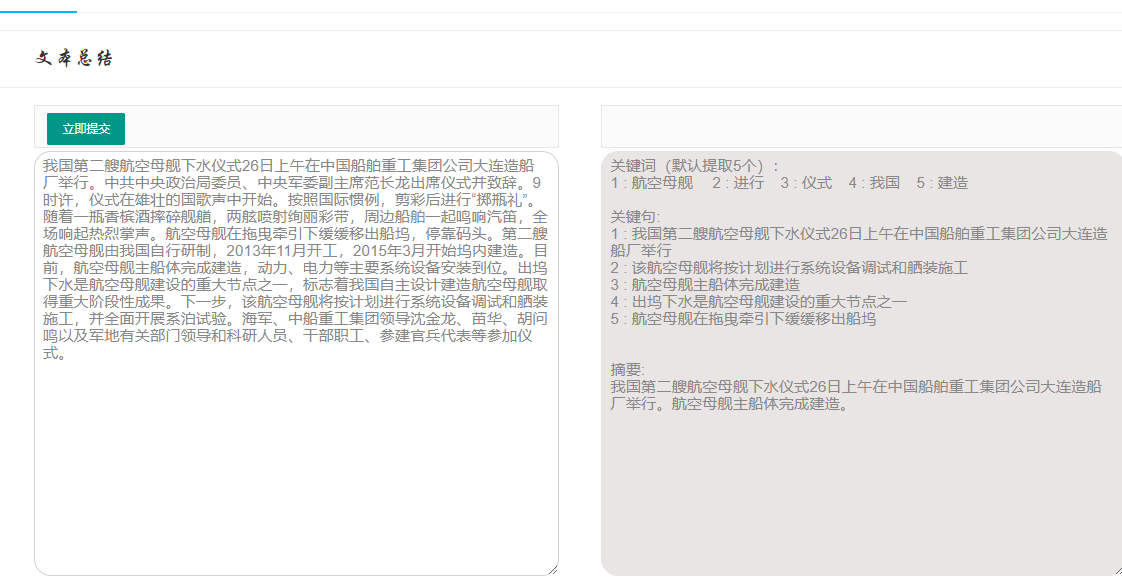Select keyword '1 : 航空母舰'
This screenshot has width=1122, height=579.
(652, 183)
